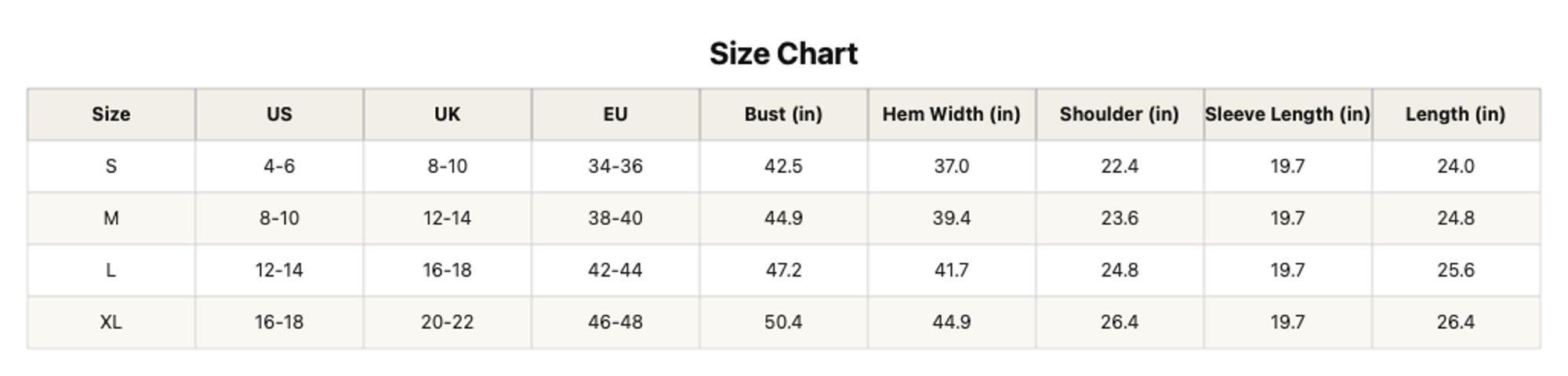The height and width of the screenshot is (376, 1568).
Task: Click the Size Chart title
Action: (x=783, y=54)
